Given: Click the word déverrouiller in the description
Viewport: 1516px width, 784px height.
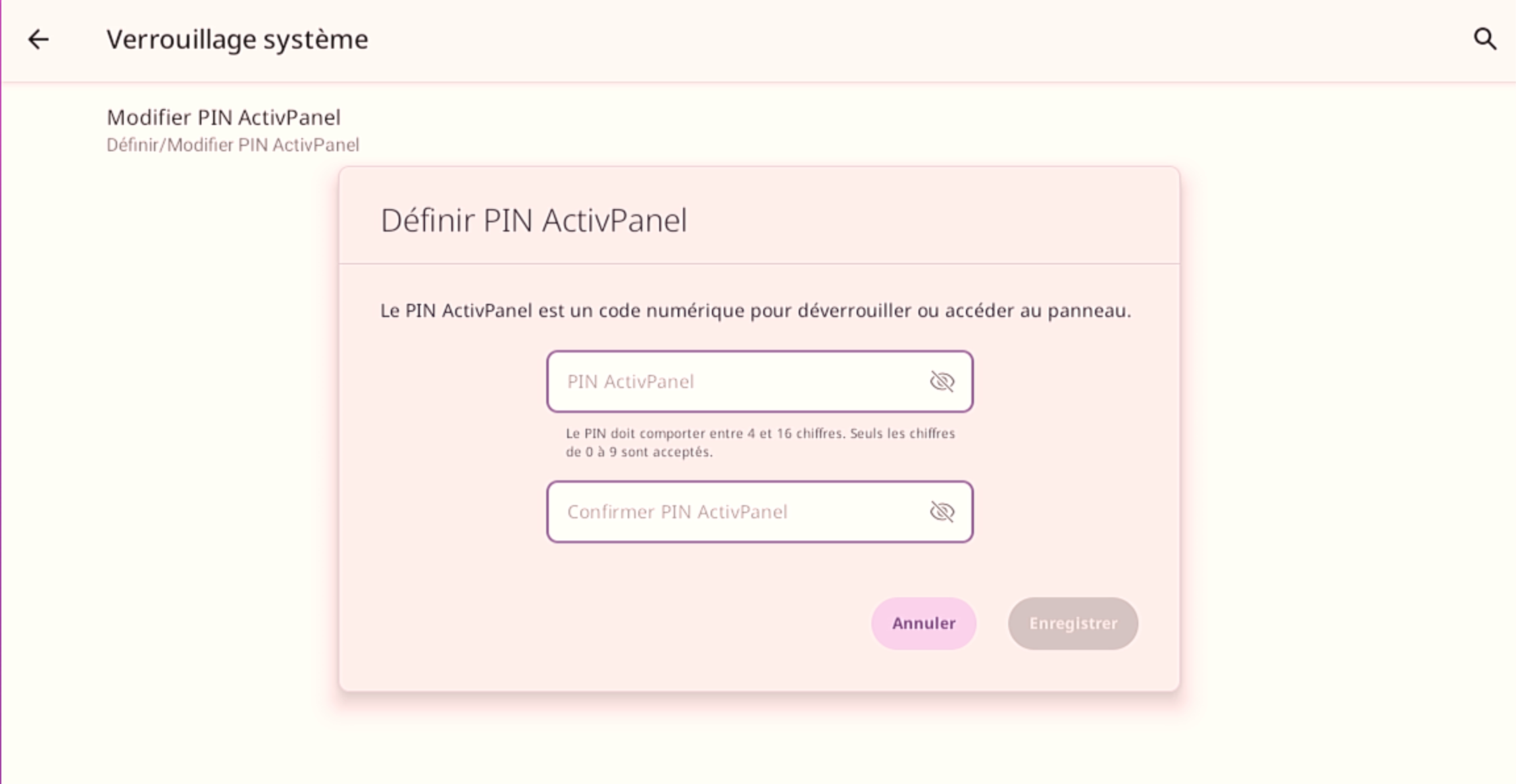Looking at the screenshot, I should tap(854, 310).
